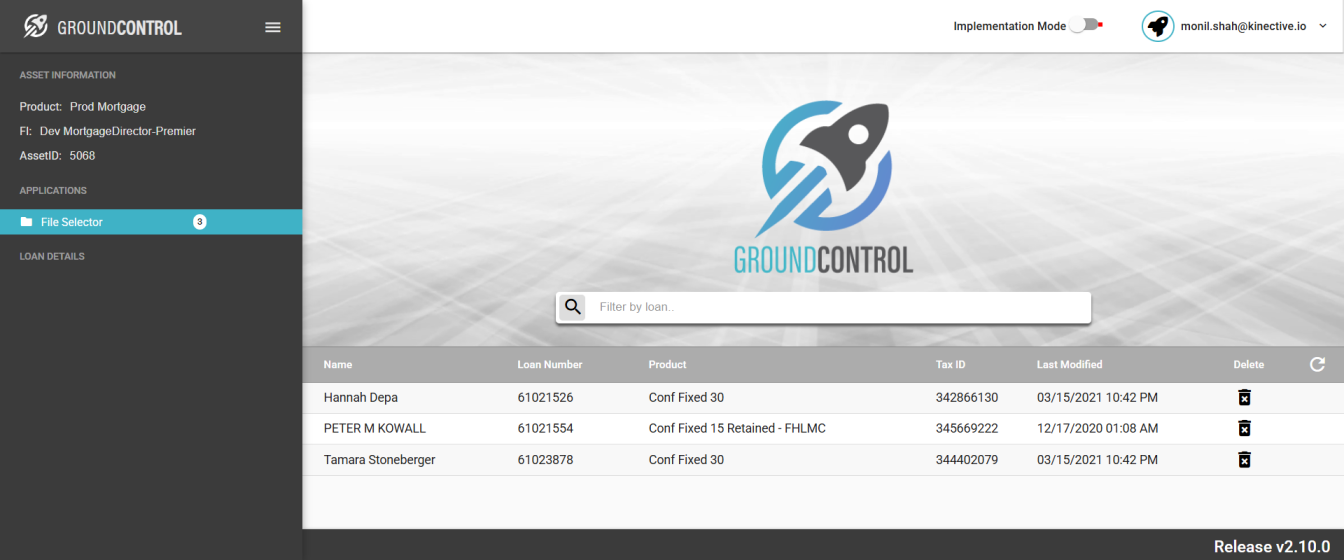Refresh the loan list with reload icon
This screenshot has width=1344, height=560.
(1317, 364)
